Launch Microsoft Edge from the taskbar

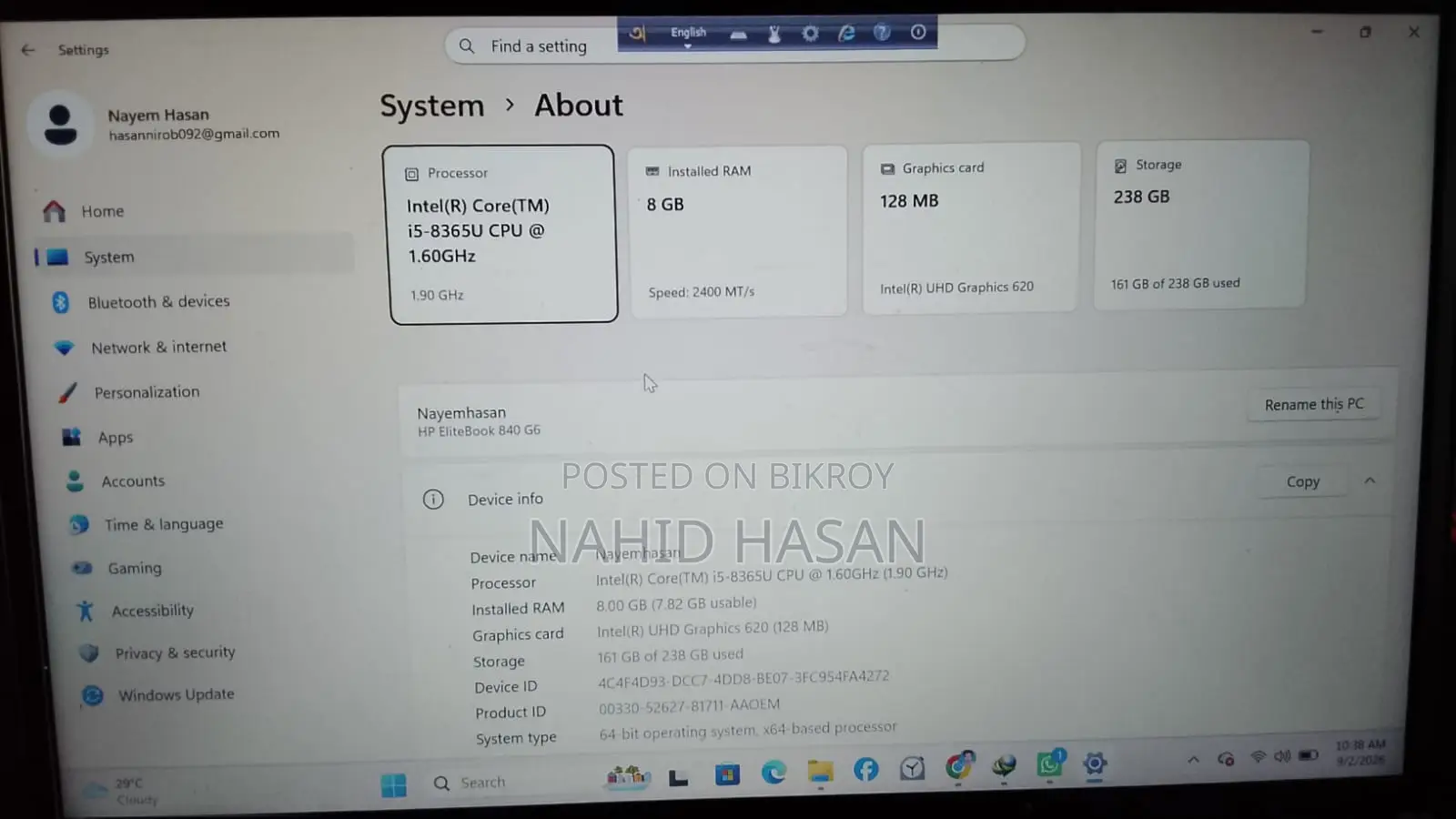pyautogui.click(x=773, y=773)
